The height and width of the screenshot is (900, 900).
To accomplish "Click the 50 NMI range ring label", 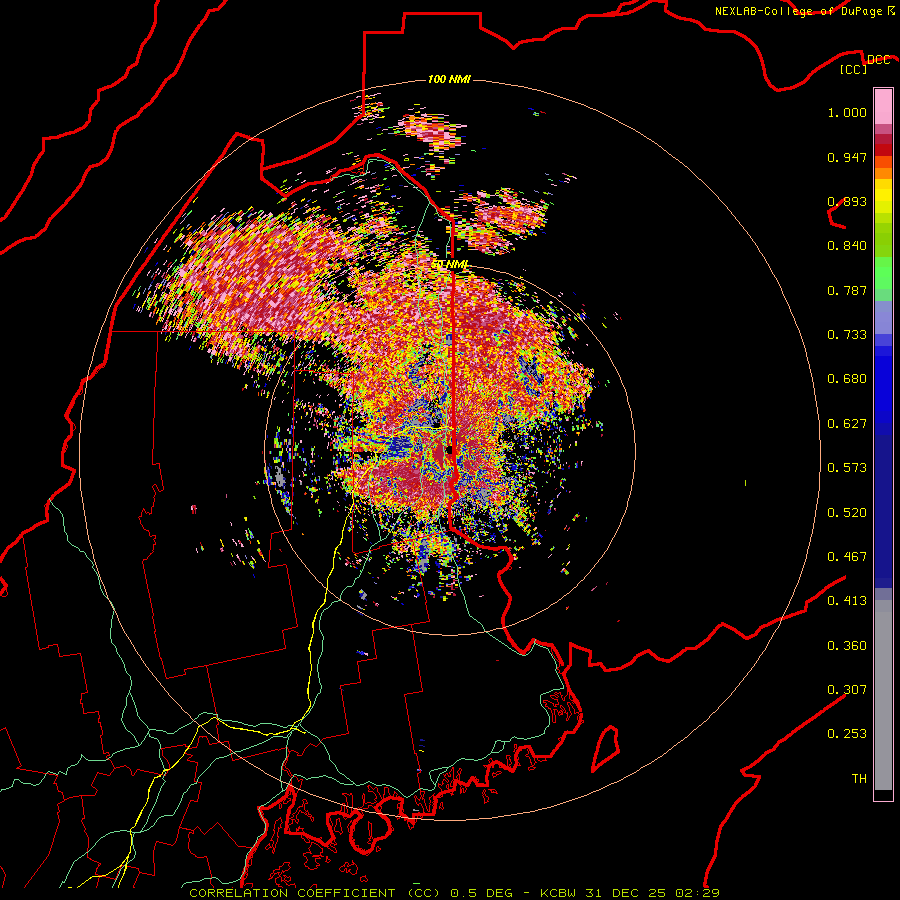I will pyautogui.click(x=451, y=265).
